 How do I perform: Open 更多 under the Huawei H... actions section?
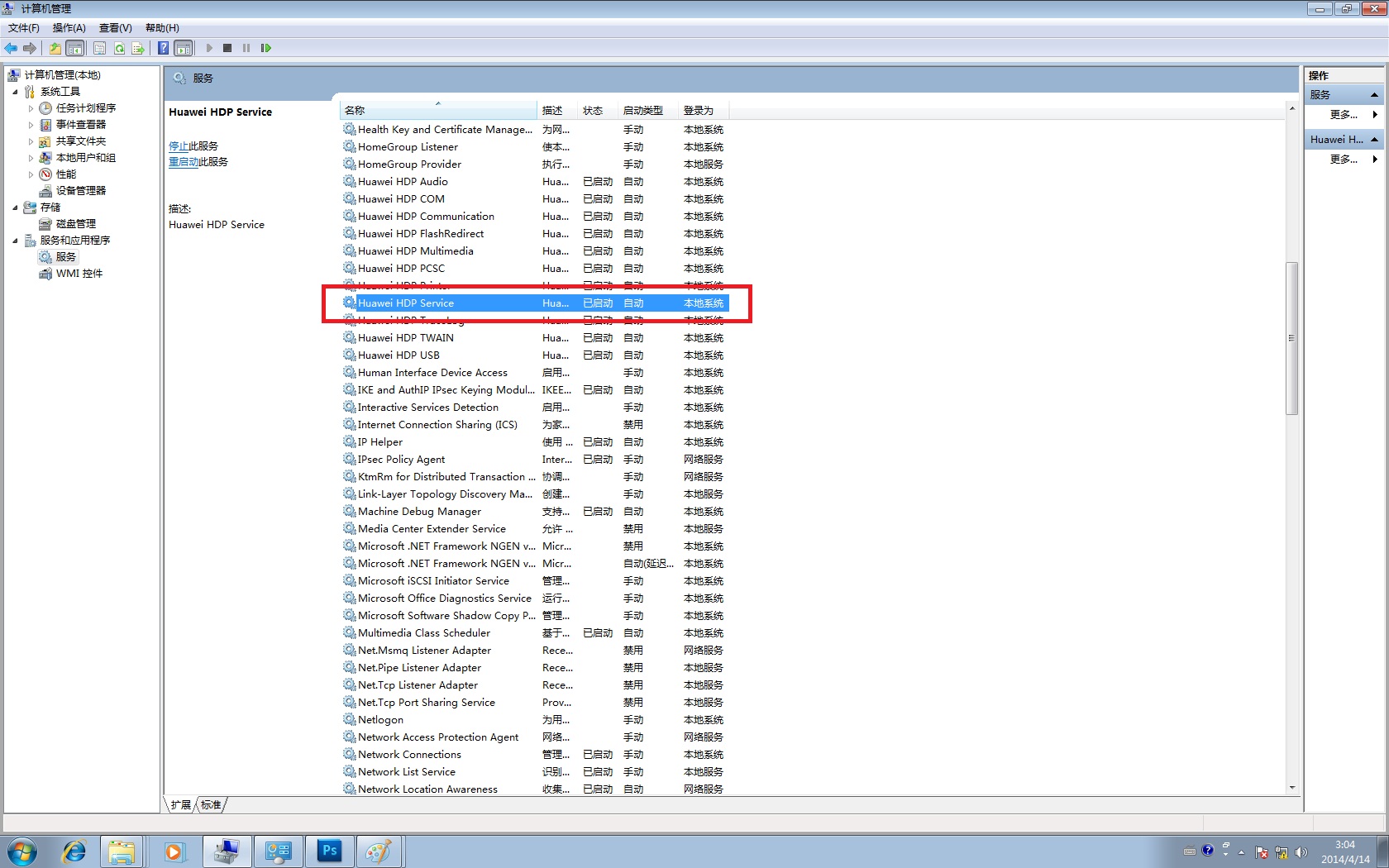pos(1344,159)
